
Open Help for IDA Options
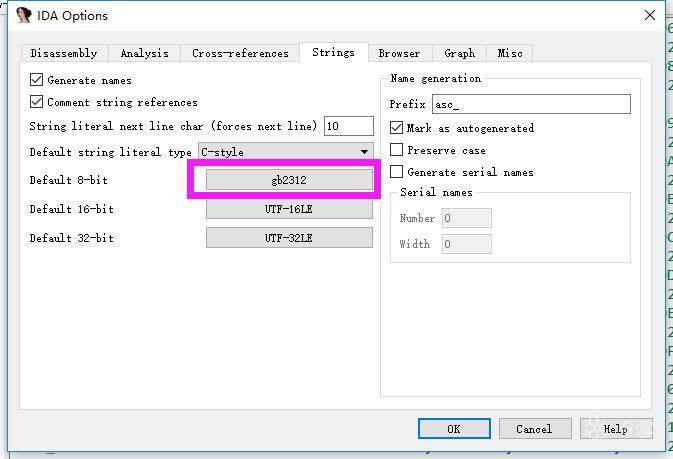tap(616, 429)
